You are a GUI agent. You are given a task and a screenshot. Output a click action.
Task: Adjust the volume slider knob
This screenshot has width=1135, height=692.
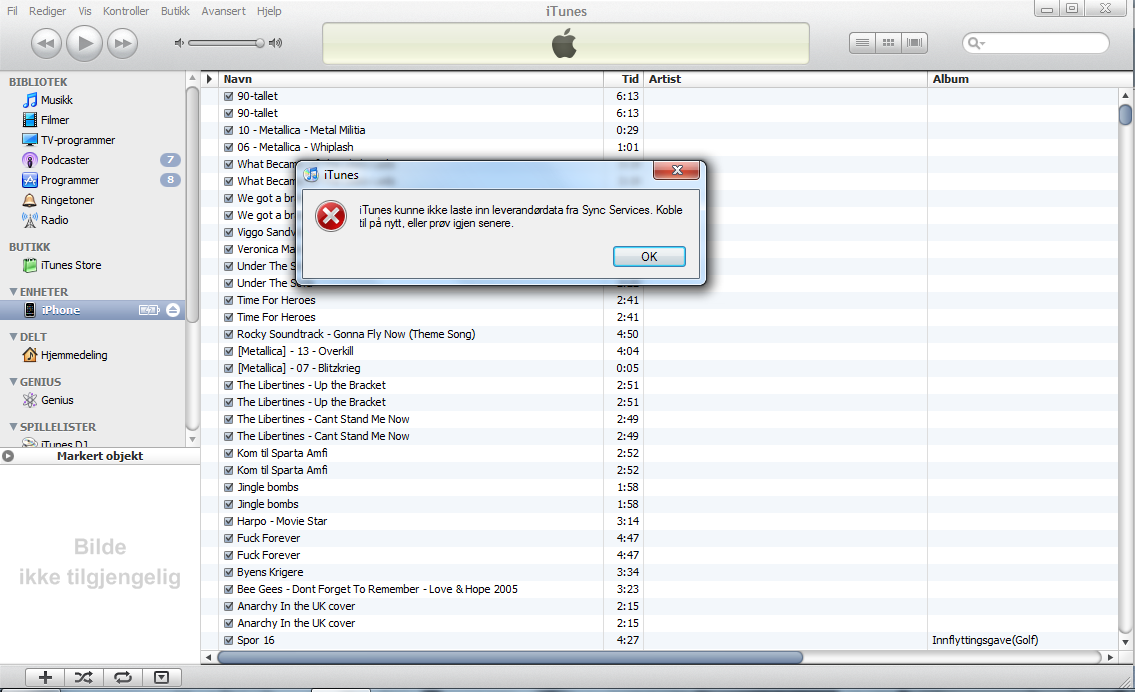pos(259,43)
